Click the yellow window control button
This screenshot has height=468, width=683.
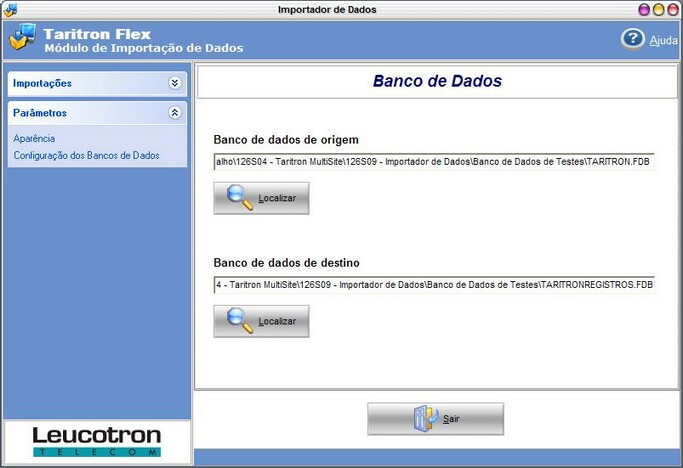pyautogui.click(x=658, y=10)
